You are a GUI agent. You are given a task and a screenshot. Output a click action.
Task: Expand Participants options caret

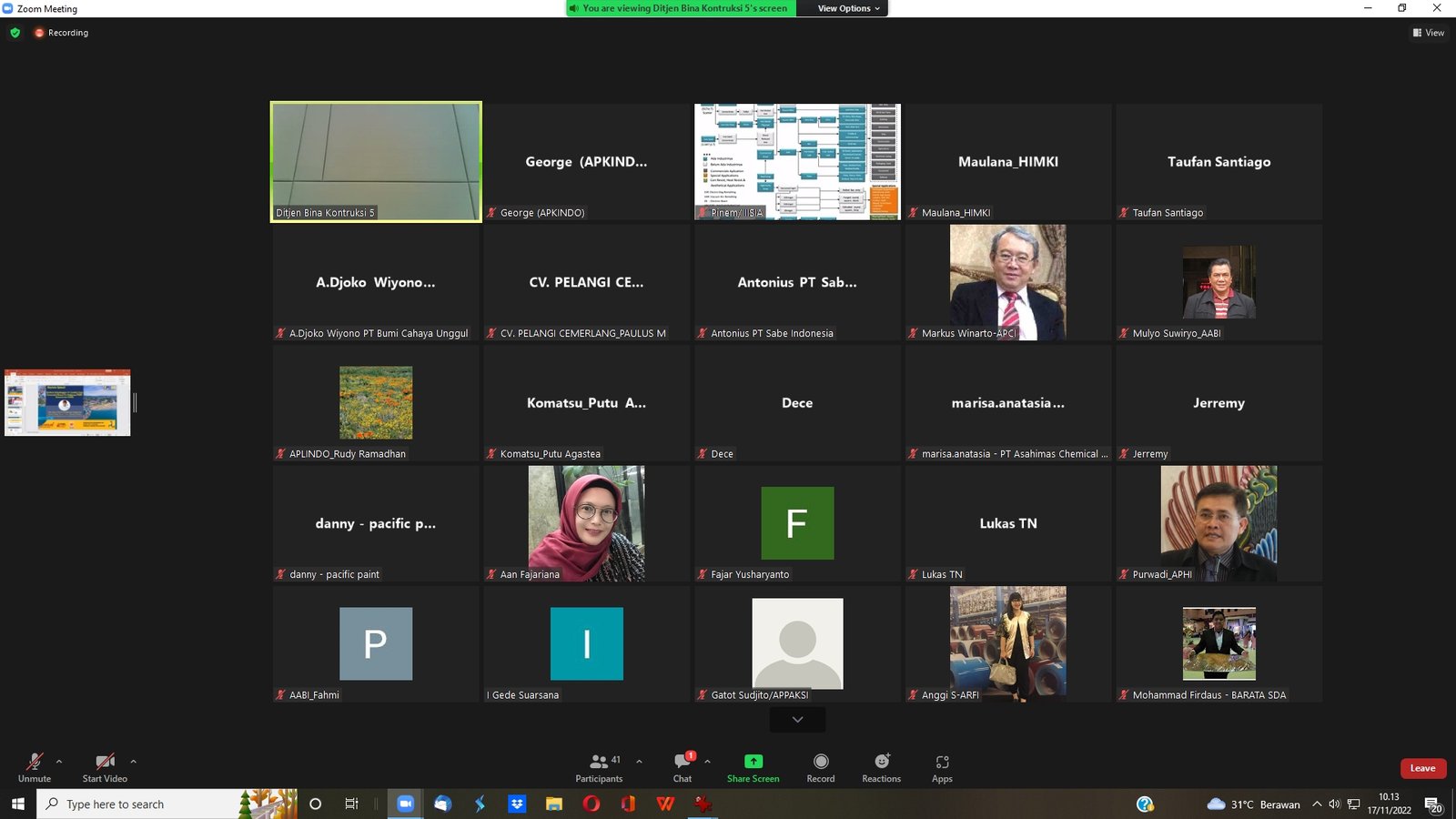(639, 762)
